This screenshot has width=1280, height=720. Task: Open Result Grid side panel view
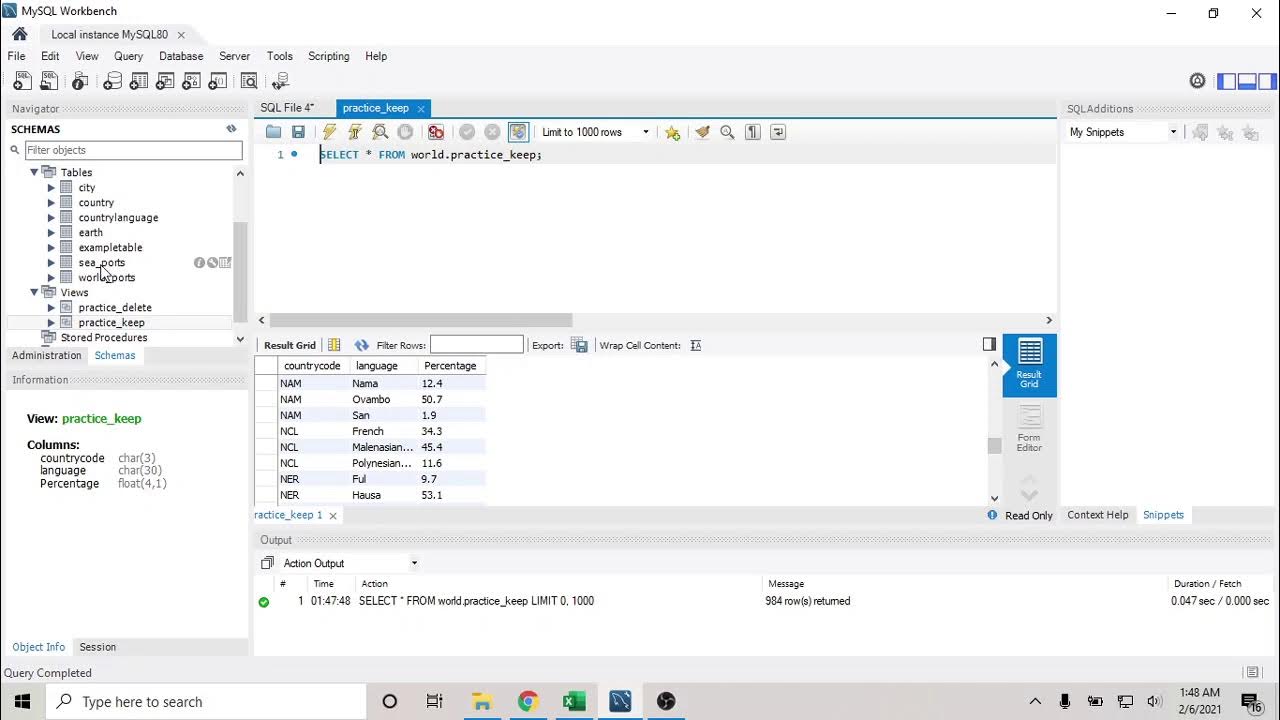coord(1029,365)
